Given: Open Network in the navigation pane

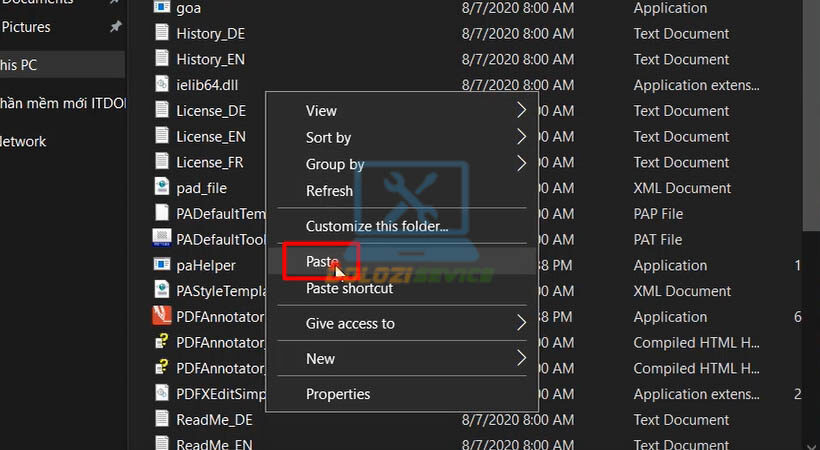Looking at the screenshot, I should pos(23,141).
